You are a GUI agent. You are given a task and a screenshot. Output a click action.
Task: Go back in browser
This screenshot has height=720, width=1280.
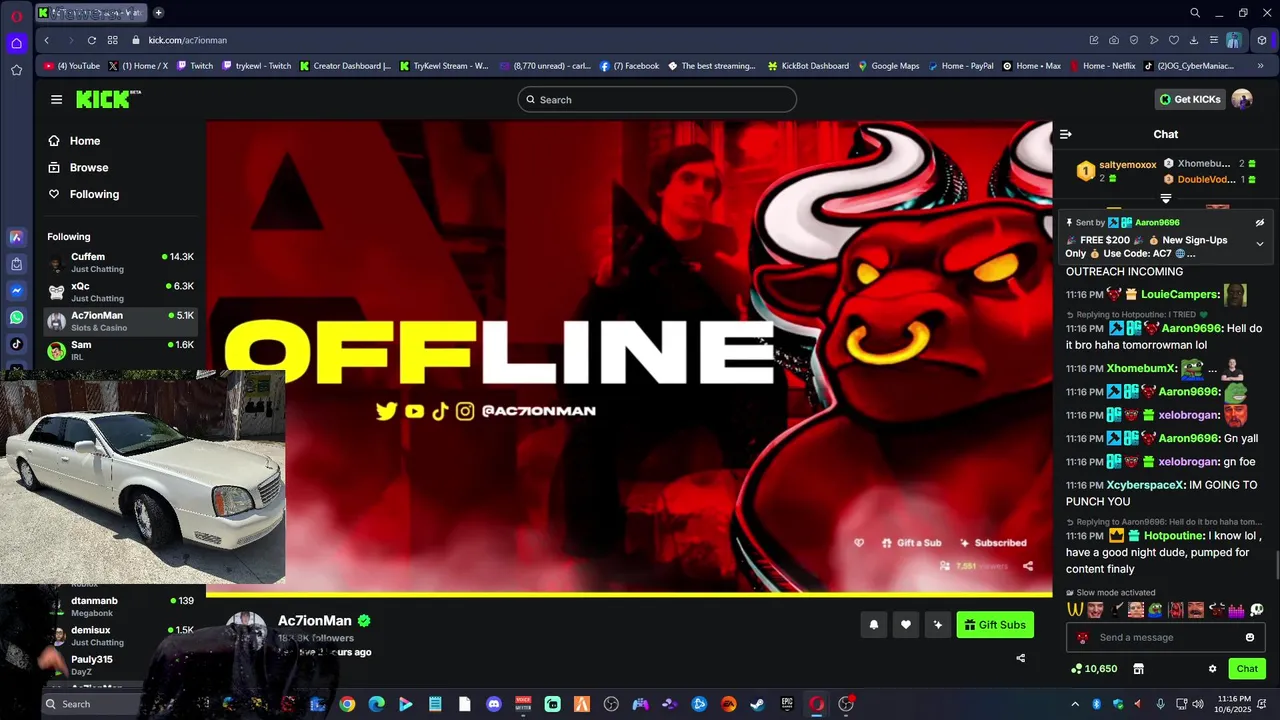[x=47, y=40]
